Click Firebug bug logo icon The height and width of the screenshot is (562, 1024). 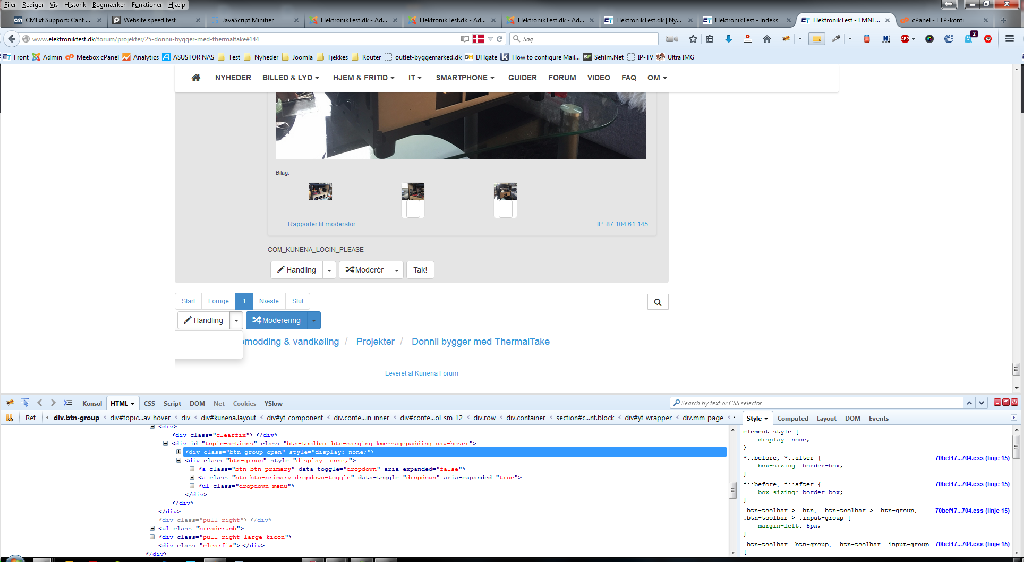pyautogui.click(x=10, y=403)
